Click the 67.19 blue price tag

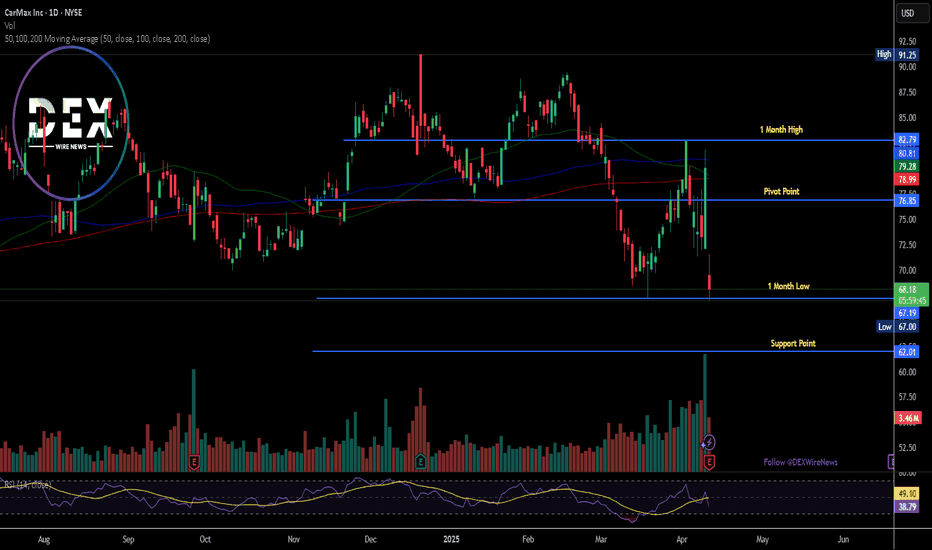907,313
